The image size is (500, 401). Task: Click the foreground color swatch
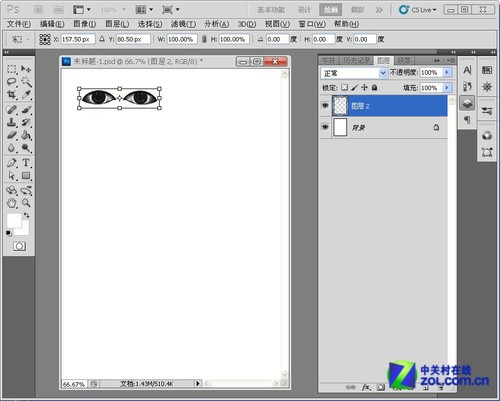(14, 220)
